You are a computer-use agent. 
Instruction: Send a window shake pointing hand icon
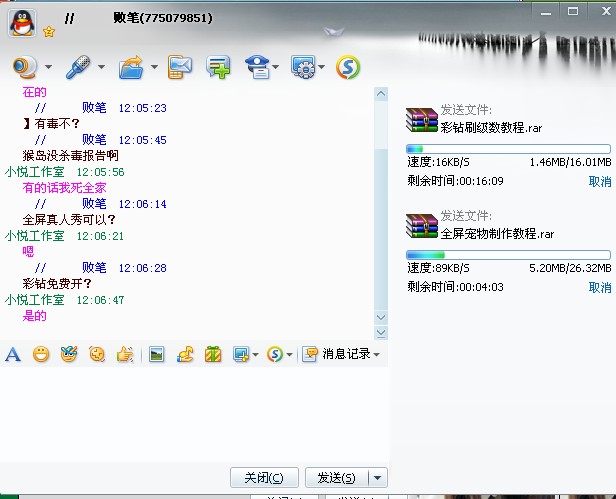click(x=125, y=354)
